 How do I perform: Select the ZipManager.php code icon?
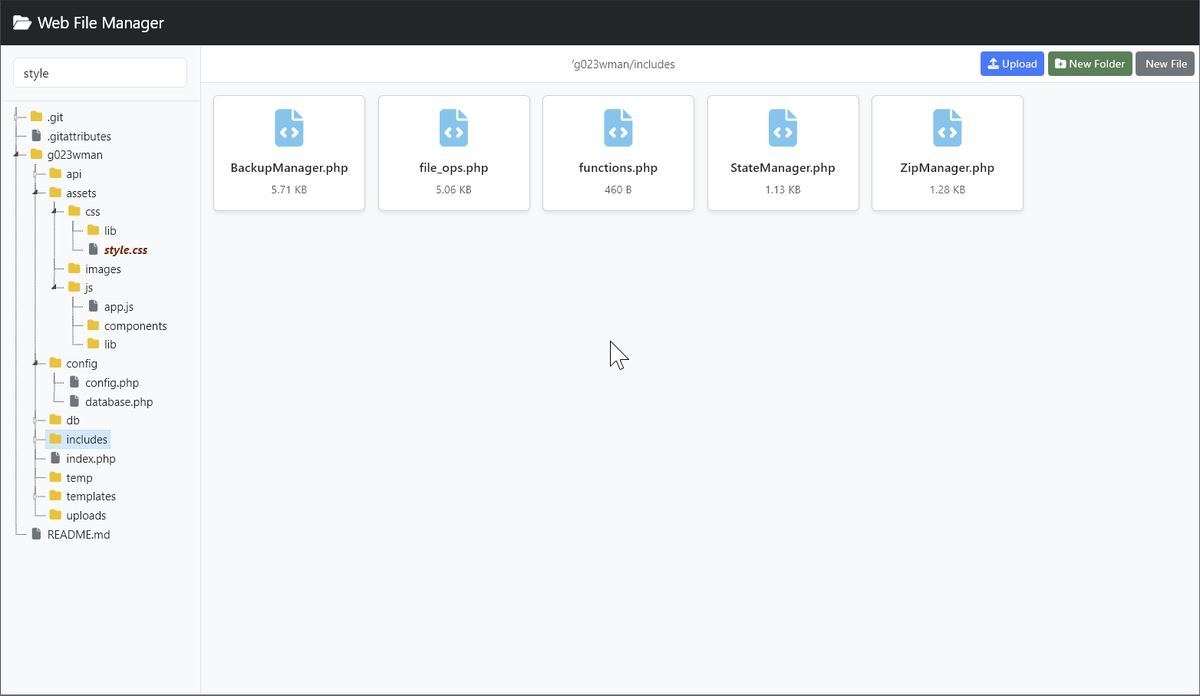(x=947, y=127)
